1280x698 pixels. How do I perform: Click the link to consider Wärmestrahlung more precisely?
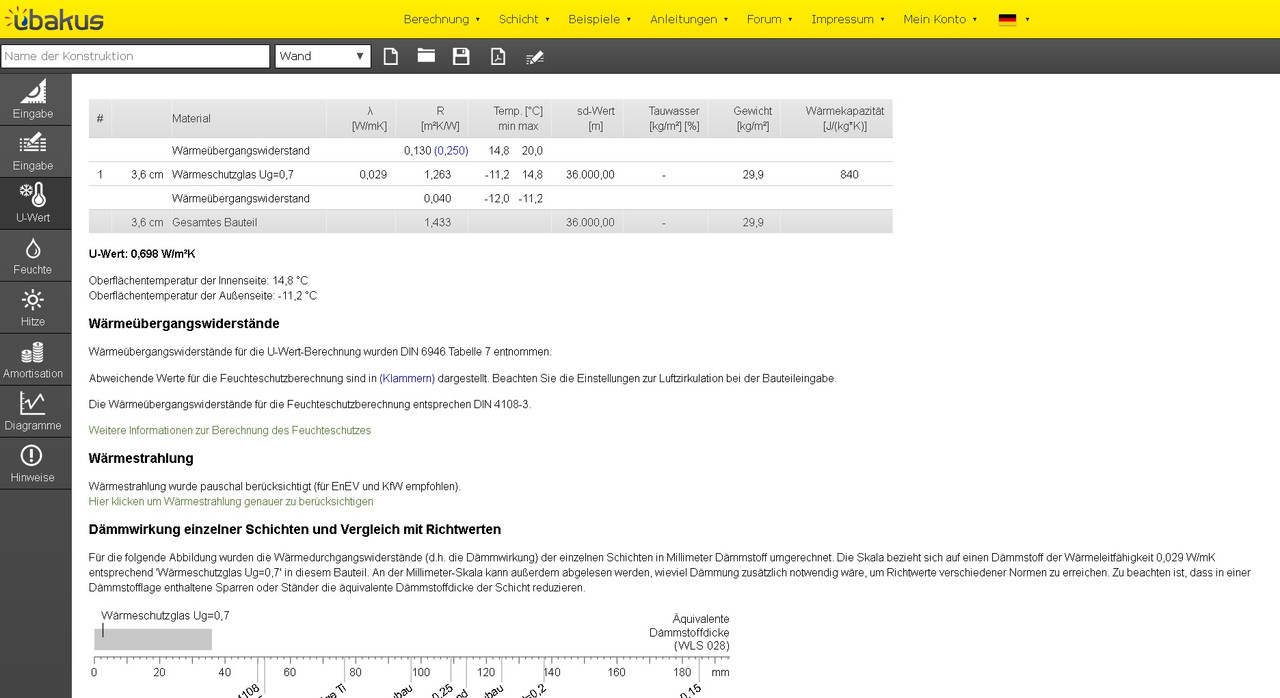pyautogui.click(x=231, y=502)
